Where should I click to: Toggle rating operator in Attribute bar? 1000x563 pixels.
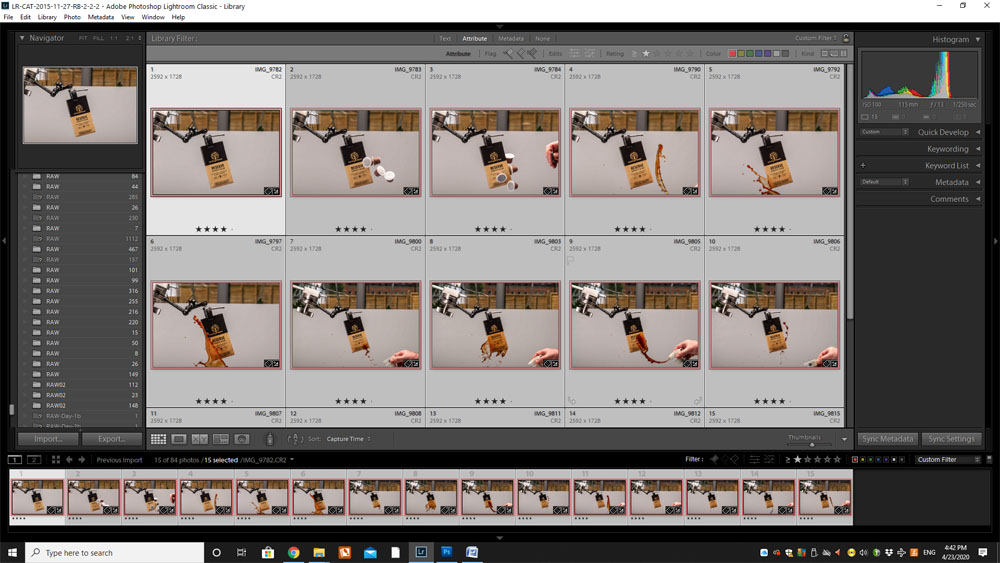[x=635, y=54]
